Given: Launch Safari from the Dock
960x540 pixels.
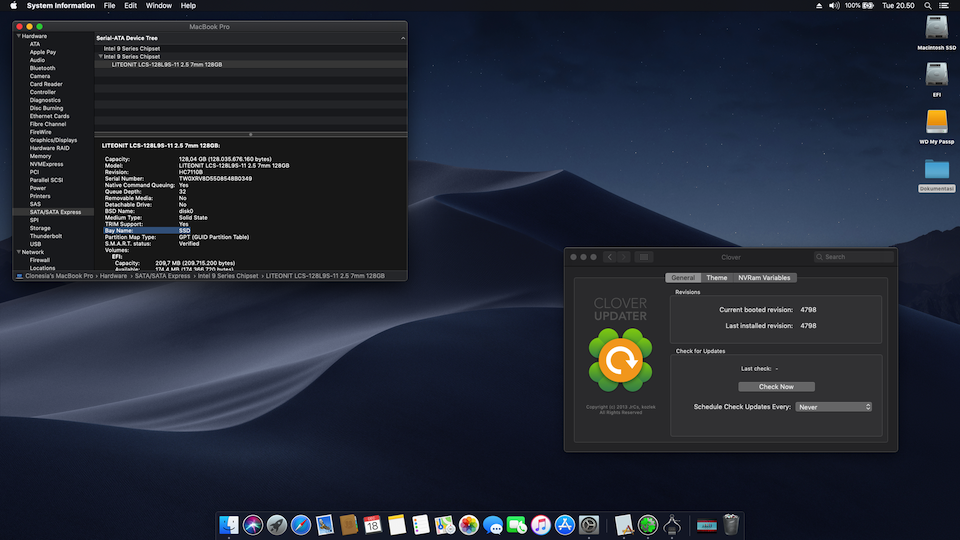Looking at the screenshot, I should click(301, 524).
